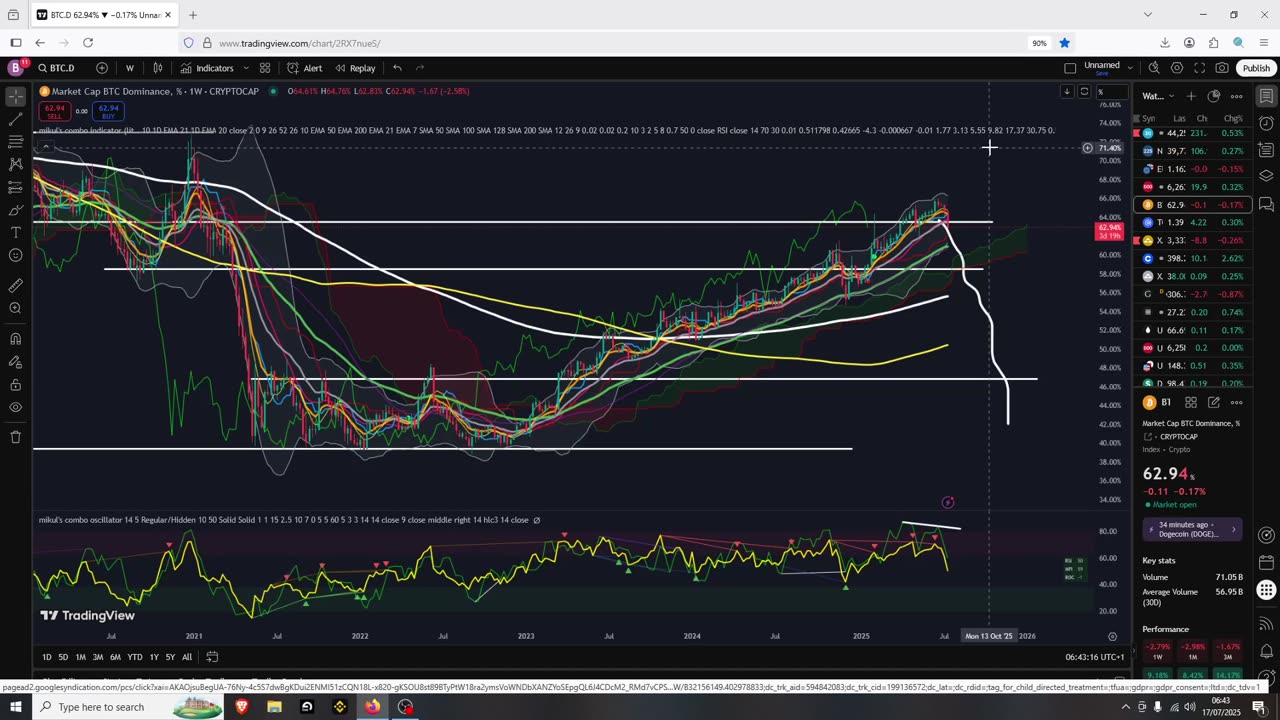Click the trash remove objects icon
1280x720 pixels.
(x=15, y=437)
